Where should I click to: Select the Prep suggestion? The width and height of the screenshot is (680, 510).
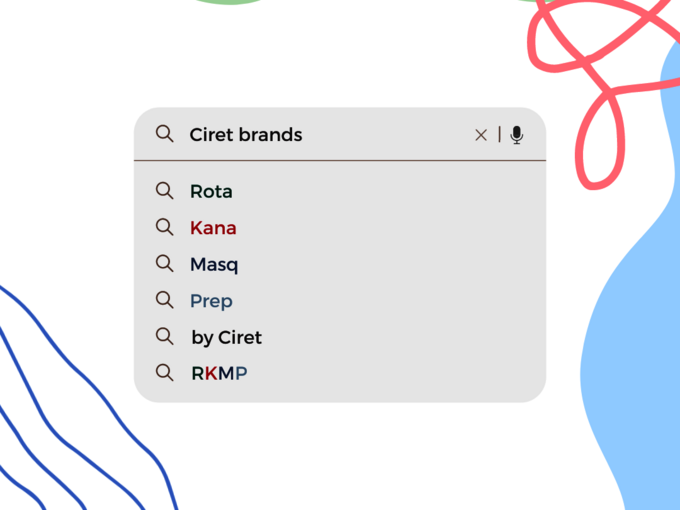[211, 301]
